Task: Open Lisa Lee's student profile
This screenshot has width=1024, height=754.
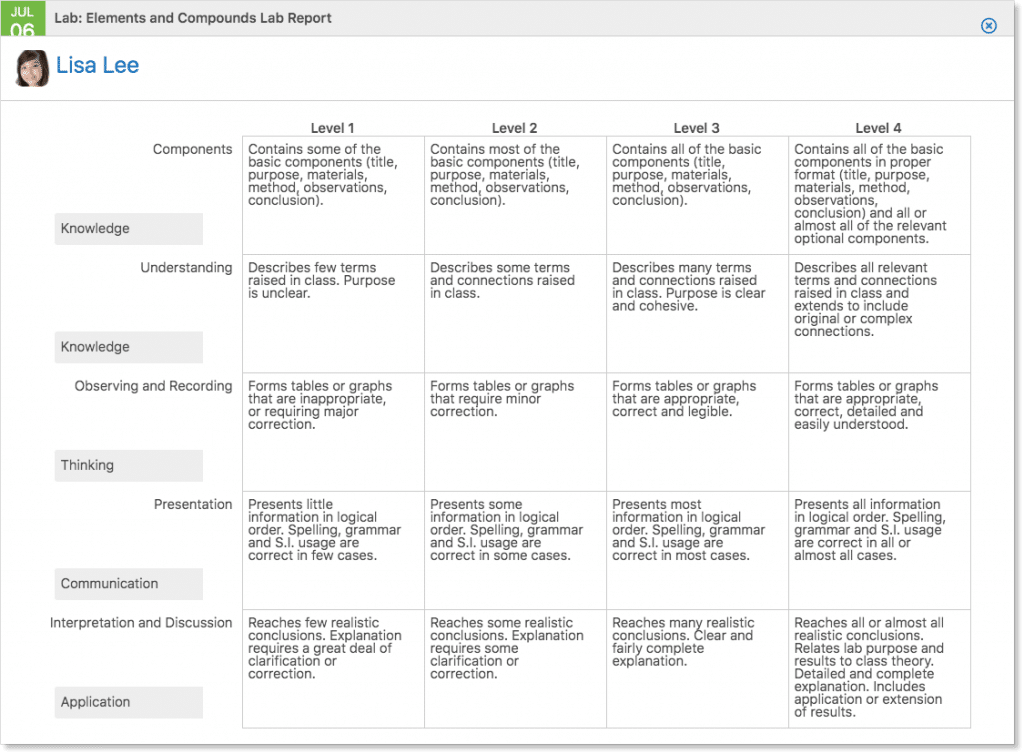Action: click(97, 65)
